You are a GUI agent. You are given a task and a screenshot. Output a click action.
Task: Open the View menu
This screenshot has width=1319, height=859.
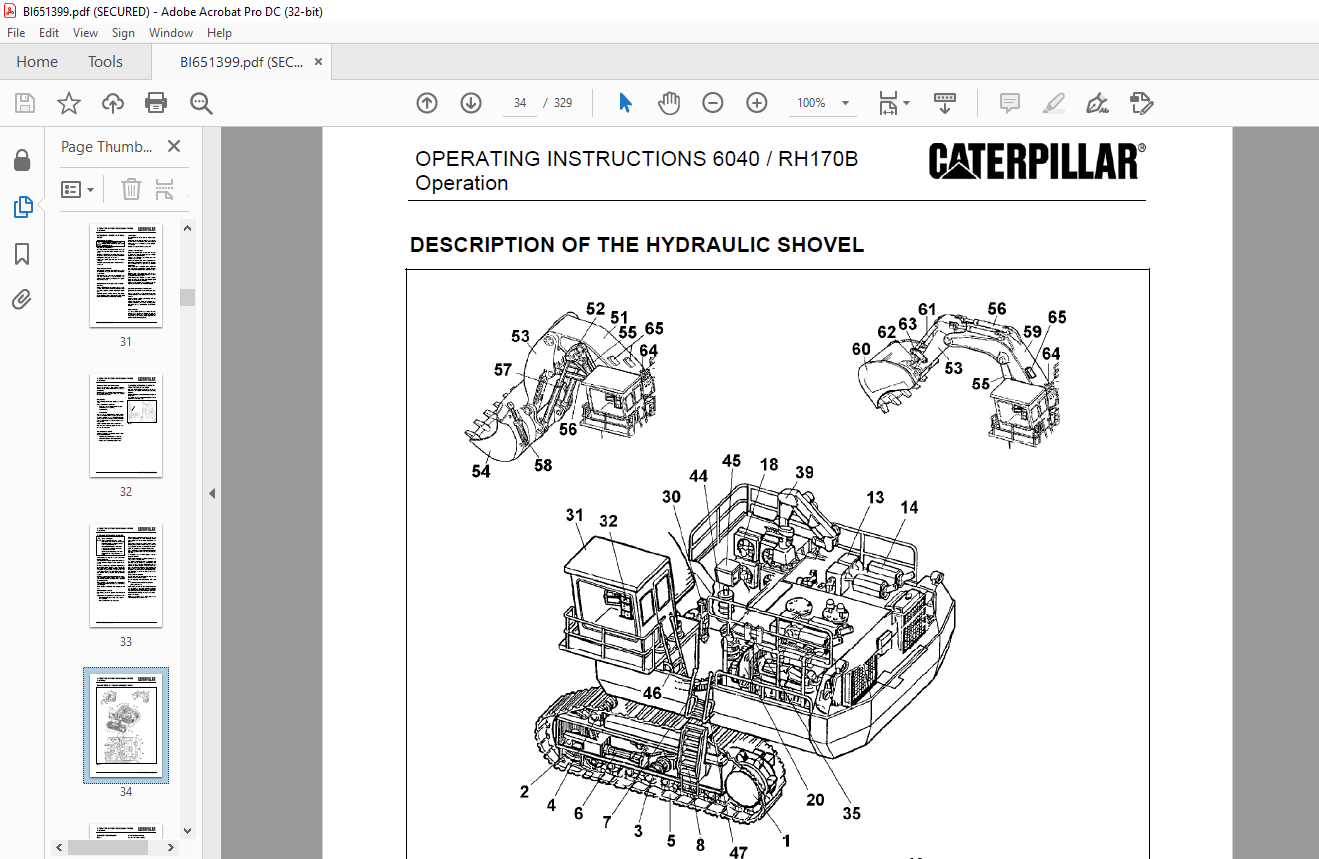tap(85, 33)
